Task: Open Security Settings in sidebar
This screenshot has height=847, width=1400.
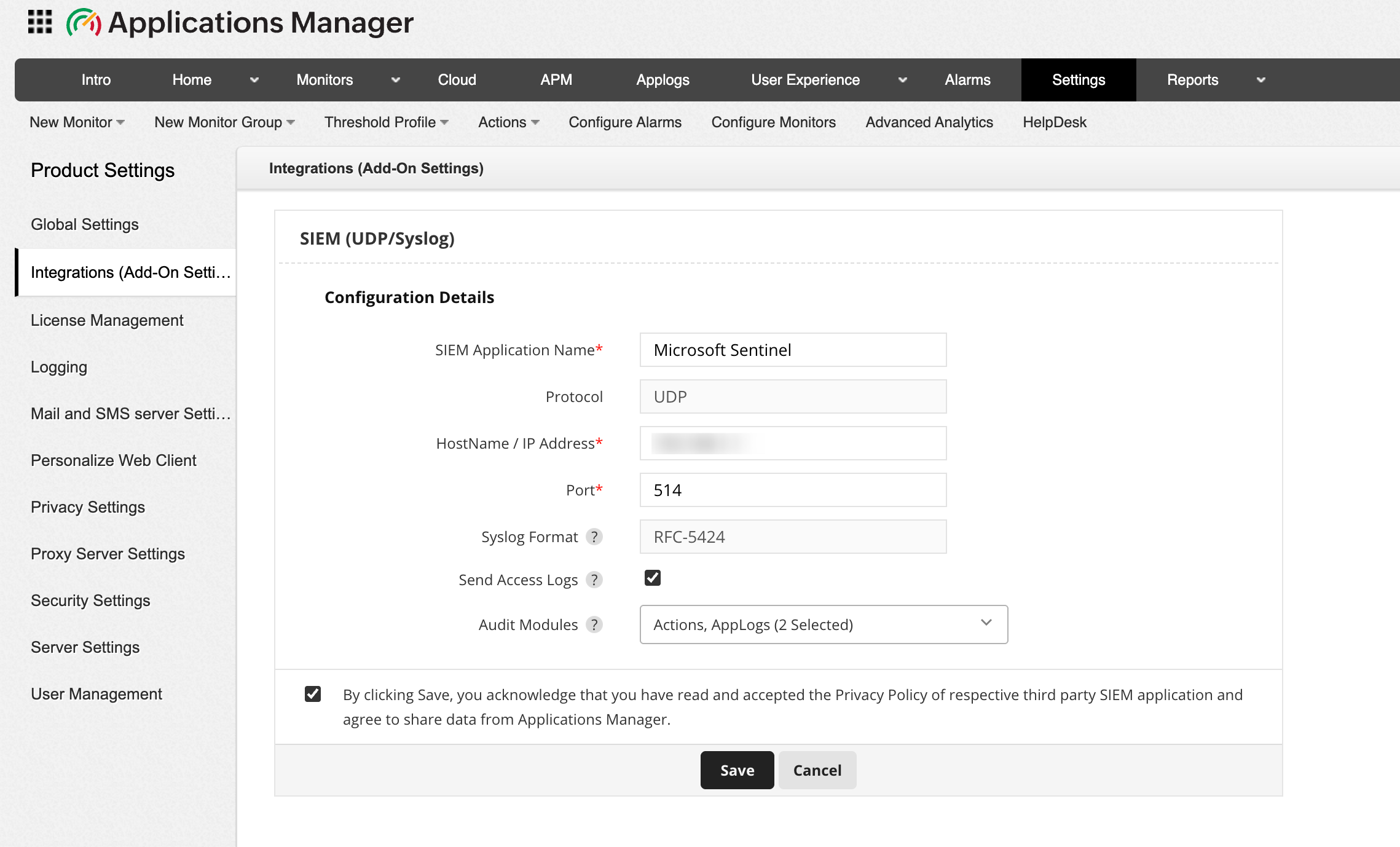Action: coord(90,601)
